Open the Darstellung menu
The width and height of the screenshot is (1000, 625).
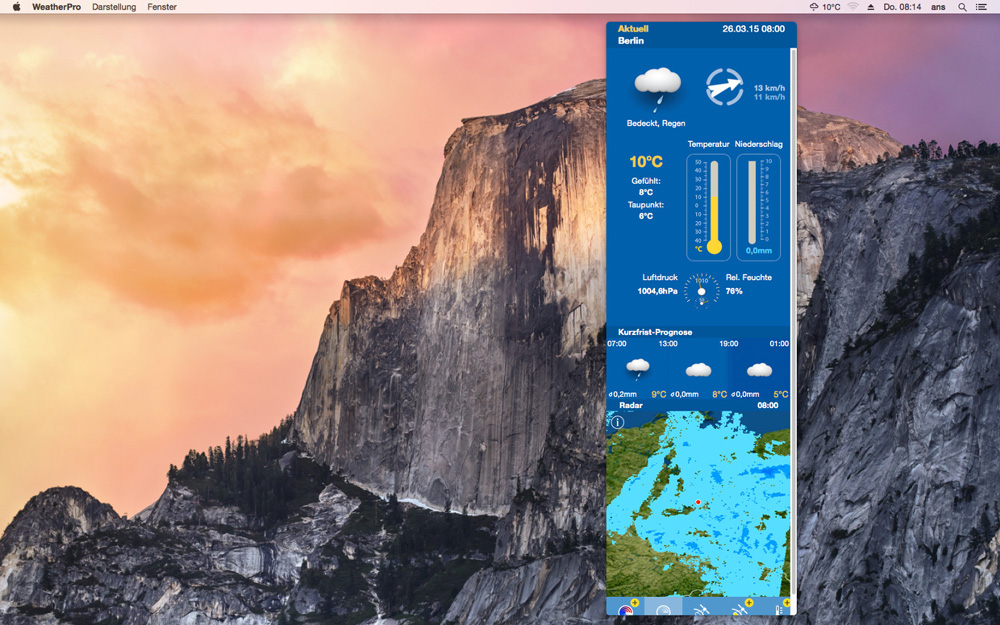pos(114,7)
